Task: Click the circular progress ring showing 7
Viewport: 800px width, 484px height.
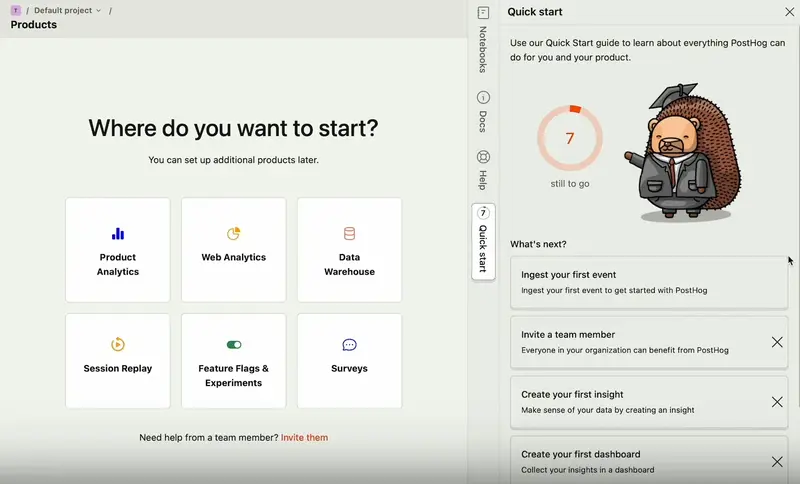Action: (x=570, y=138)
